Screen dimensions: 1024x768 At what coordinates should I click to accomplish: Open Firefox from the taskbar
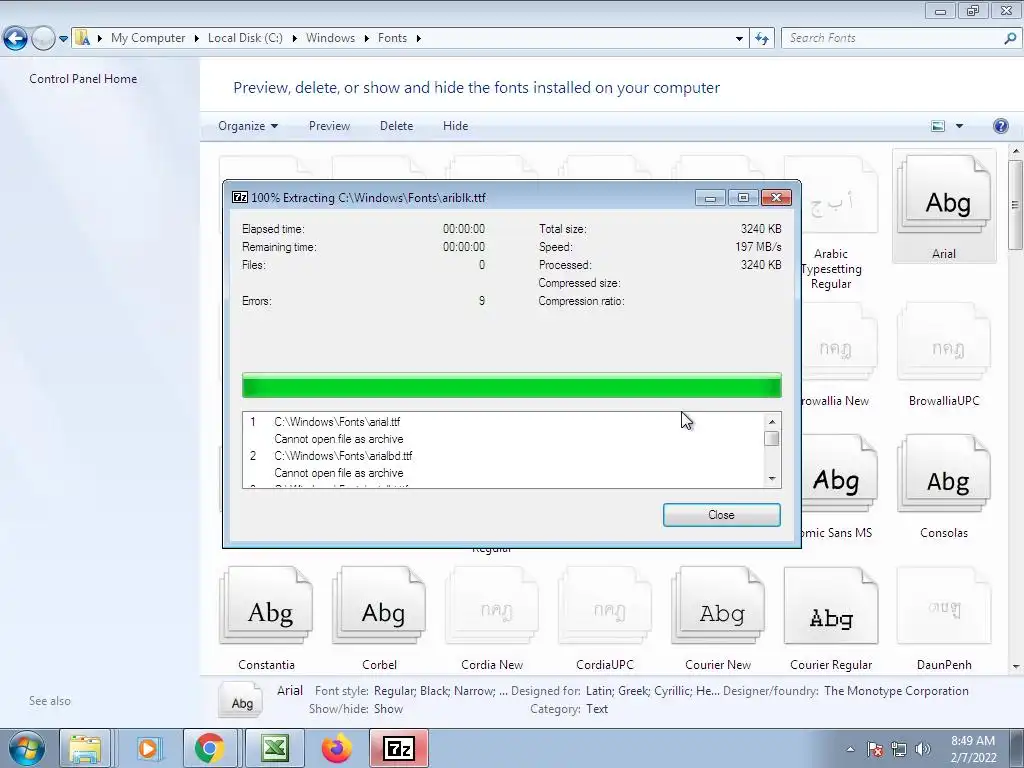(336, 749)
